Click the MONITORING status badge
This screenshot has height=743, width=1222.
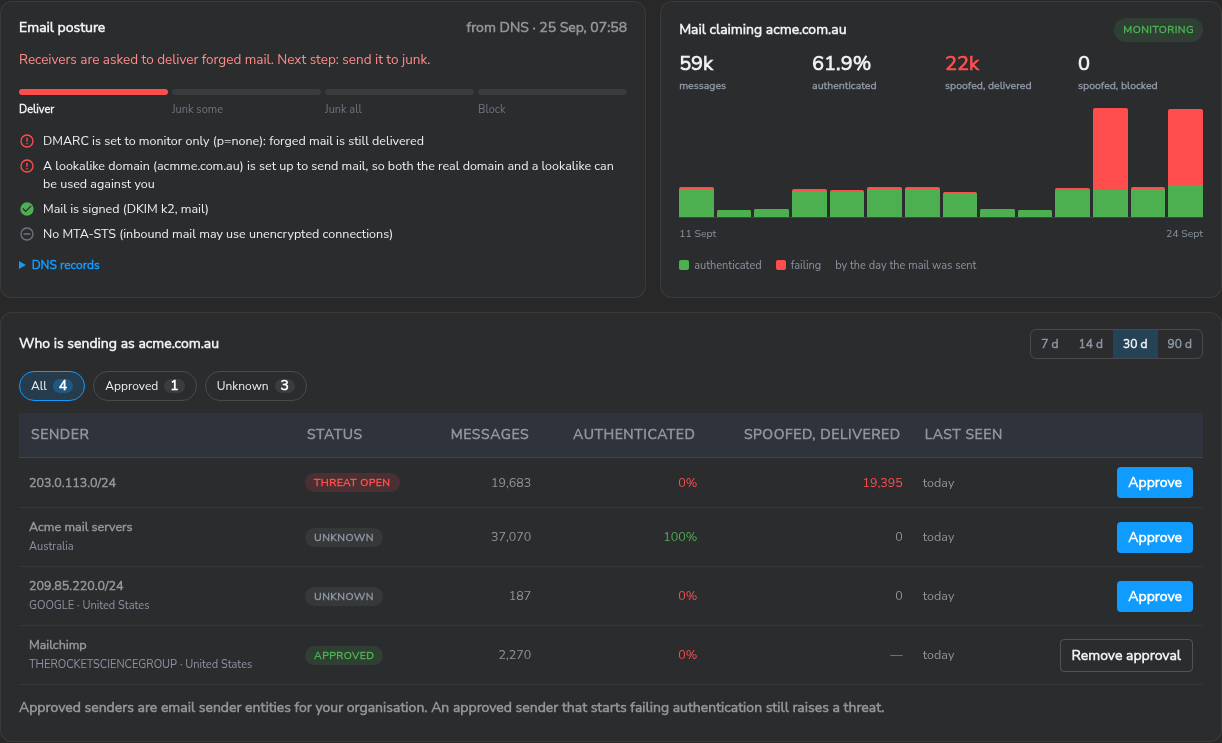1158,30
